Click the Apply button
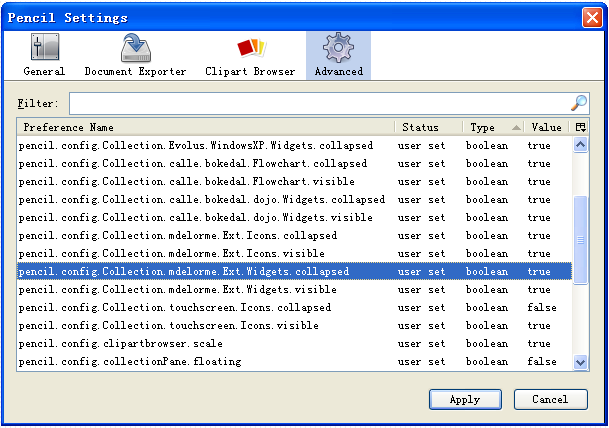The height and width of the screenshot is (428, 609). 465,399
